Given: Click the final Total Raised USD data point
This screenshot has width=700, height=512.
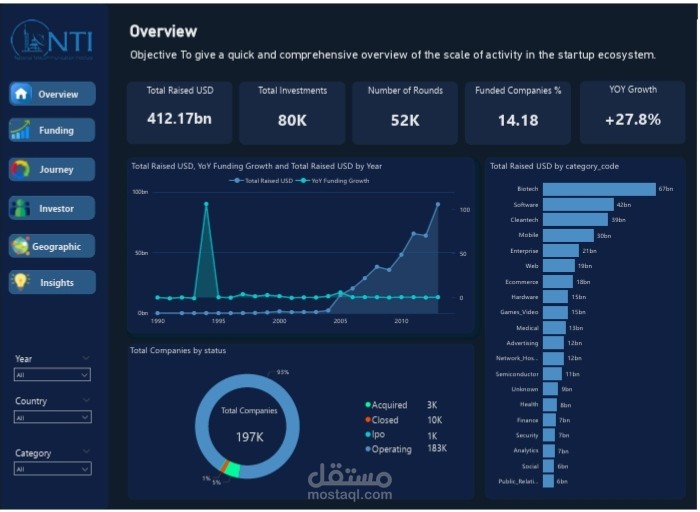Looking at the screenshot, I should coord(438,204).
